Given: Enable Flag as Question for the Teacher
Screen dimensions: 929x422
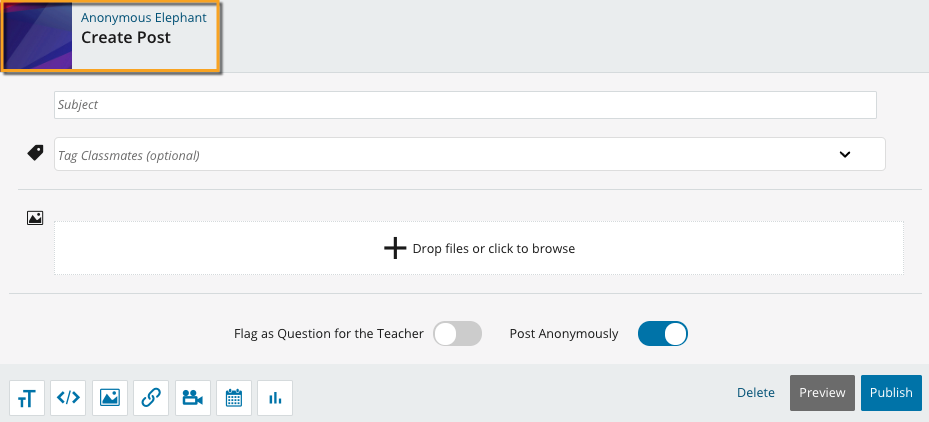Looking at the screenshot, I should coord(458,334).
